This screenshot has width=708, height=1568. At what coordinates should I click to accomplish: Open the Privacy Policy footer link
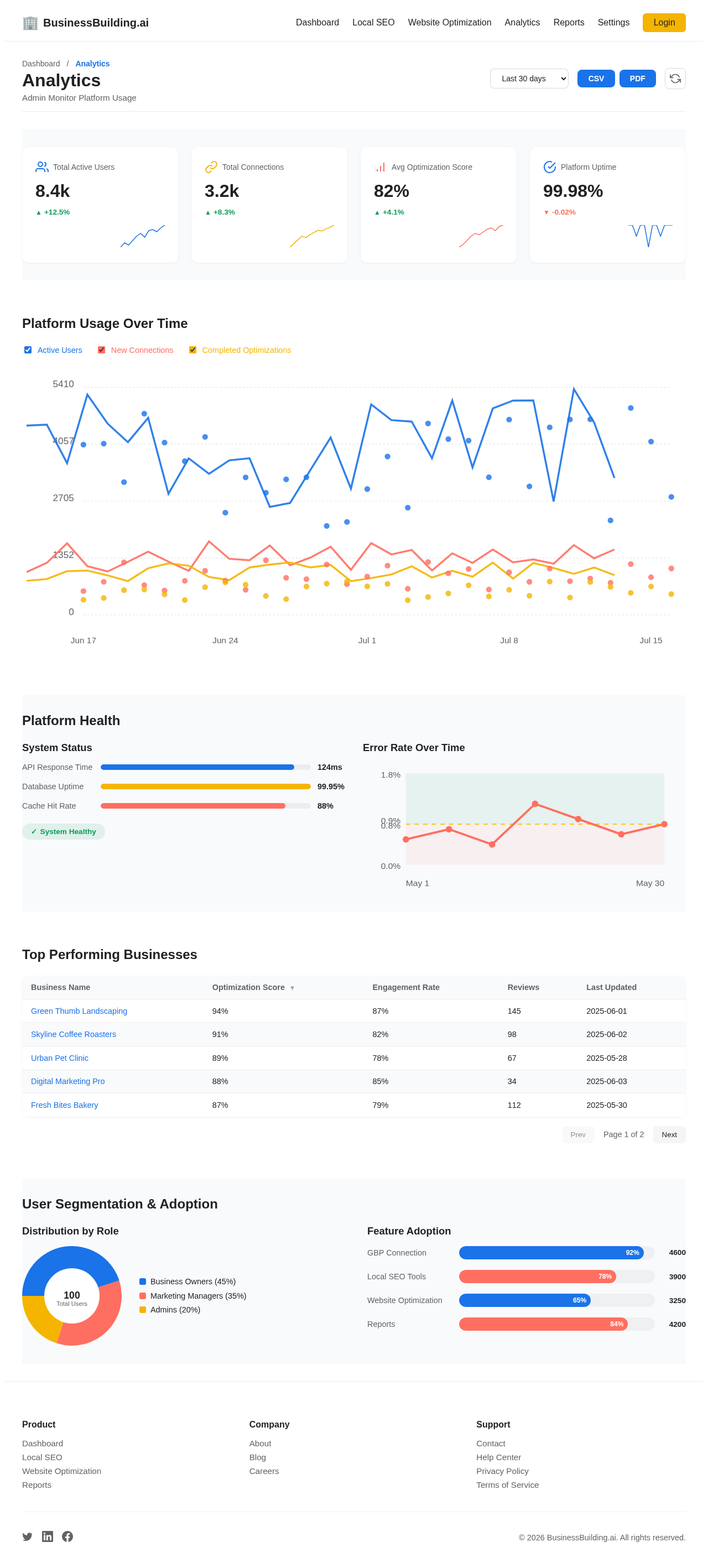[x=502, y=1471]
